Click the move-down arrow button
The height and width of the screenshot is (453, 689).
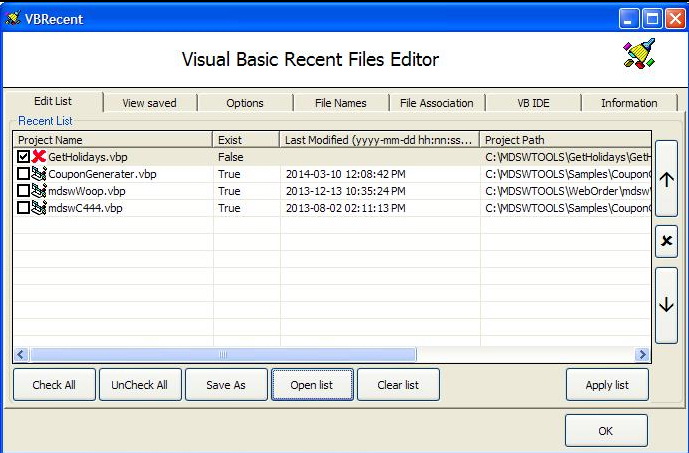click(666, 305)
